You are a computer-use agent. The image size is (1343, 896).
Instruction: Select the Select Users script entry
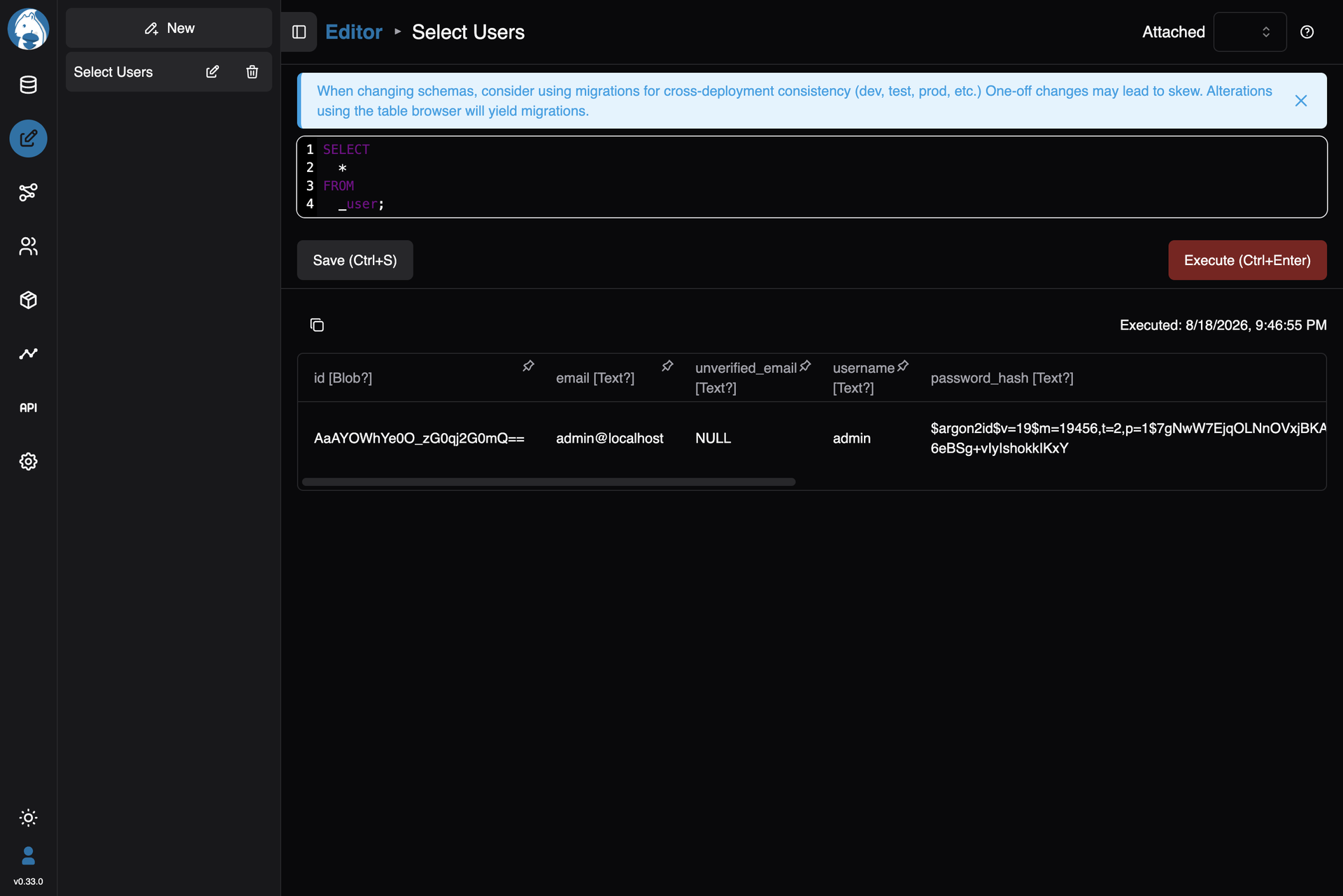[x=113, y=72]
